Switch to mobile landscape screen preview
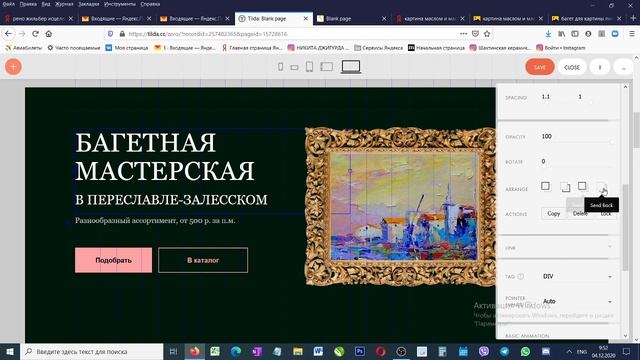The image size is (640, 360). point(294,67)
